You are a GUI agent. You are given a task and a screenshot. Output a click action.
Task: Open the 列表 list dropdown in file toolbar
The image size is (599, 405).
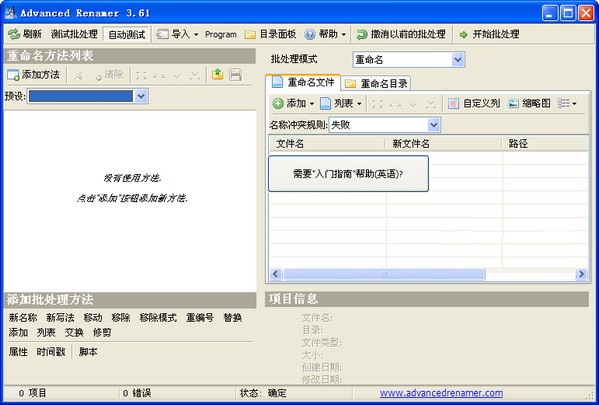341,104
